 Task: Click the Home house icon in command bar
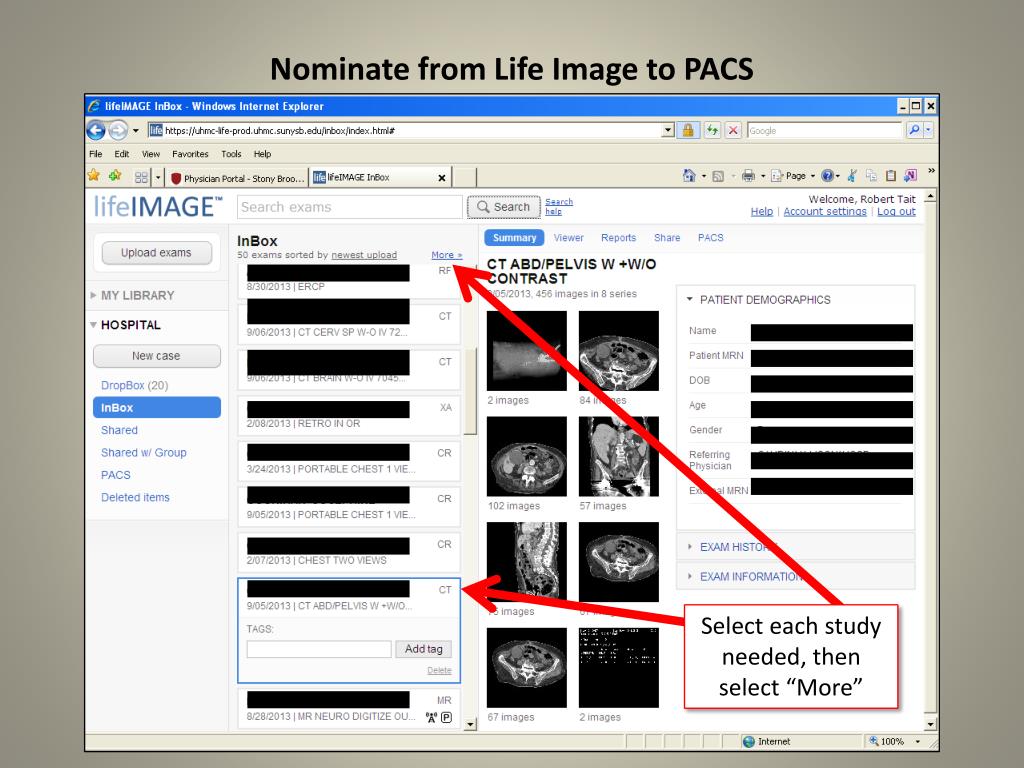pyautogui.click(x=688, y=175)
